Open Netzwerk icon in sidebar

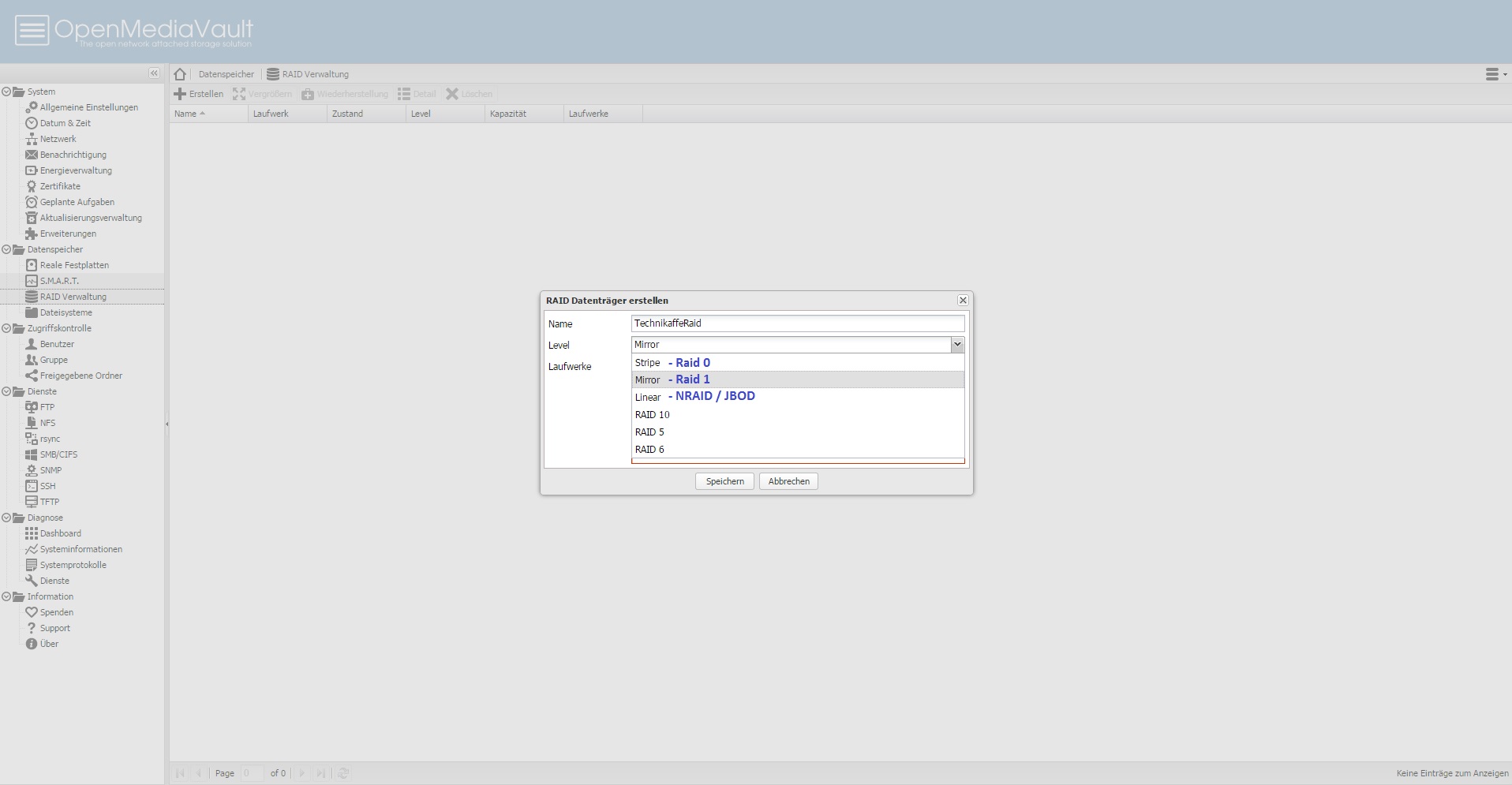pos(32,139)
